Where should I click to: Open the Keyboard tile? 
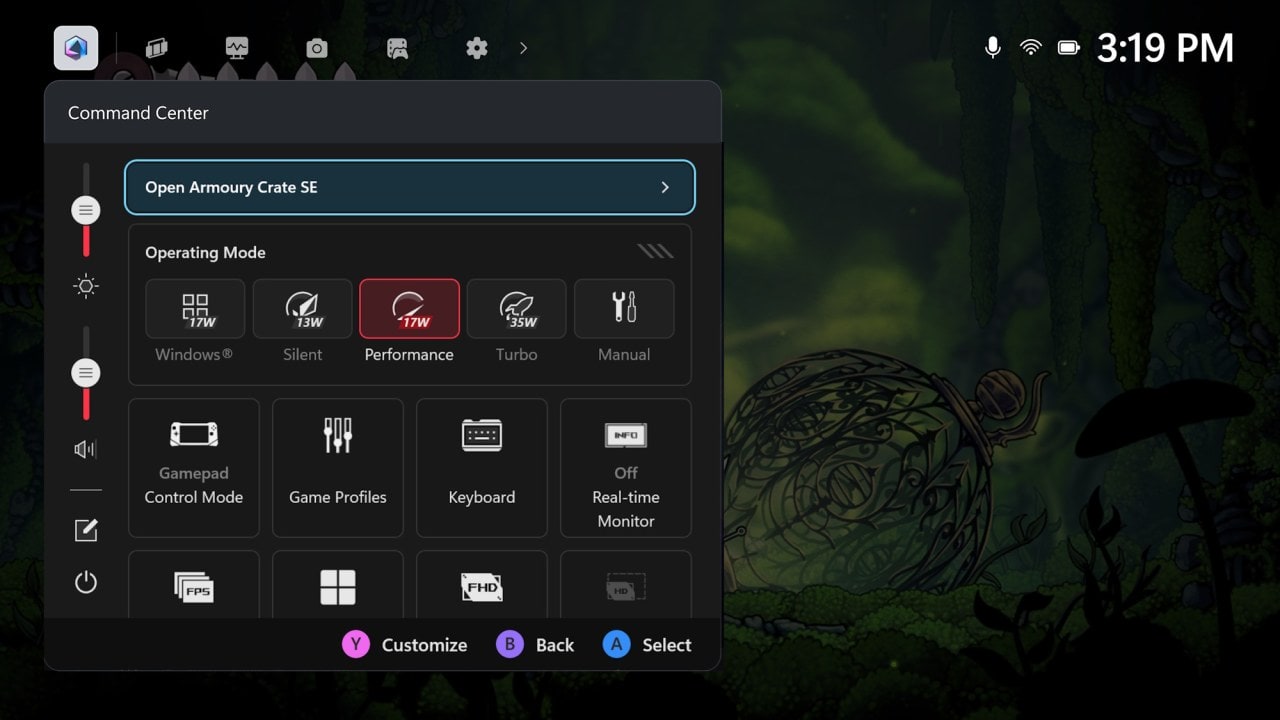pos(482,468)
